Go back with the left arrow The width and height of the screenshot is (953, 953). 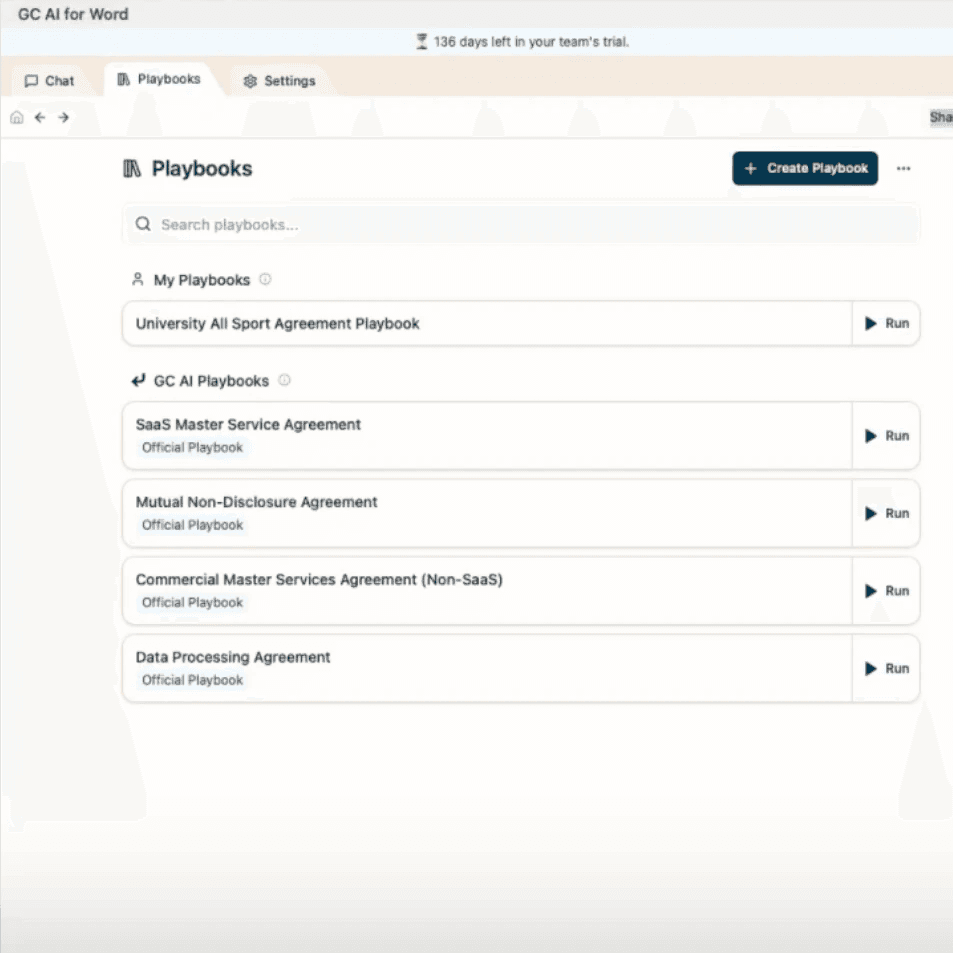(x=40, y=117)
